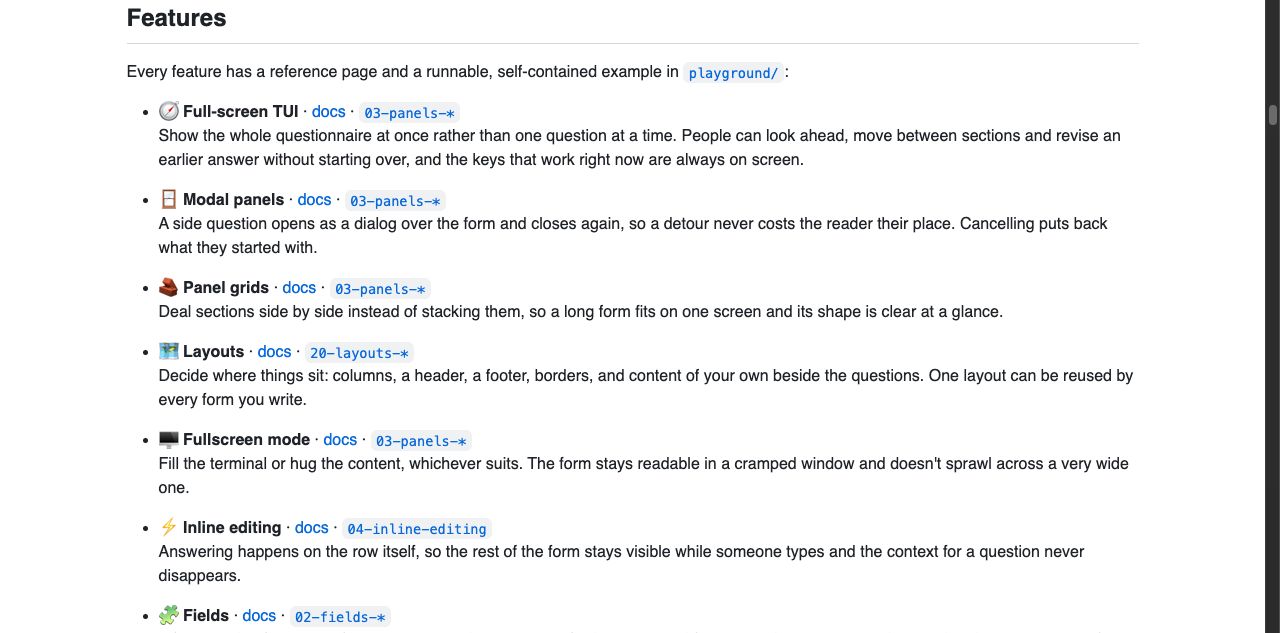Open the docs link for Fullscreen mode
Screen dimensions: 1280x633
tap(340, 440)
